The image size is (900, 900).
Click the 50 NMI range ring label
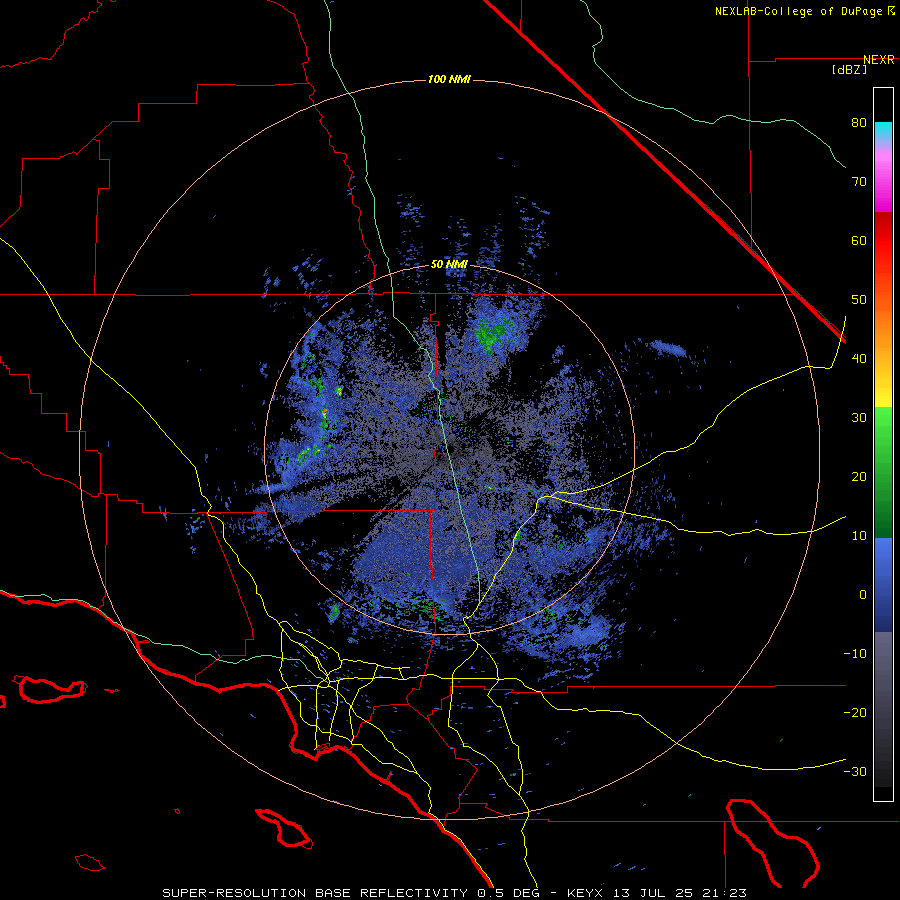[x=449, y=265]
